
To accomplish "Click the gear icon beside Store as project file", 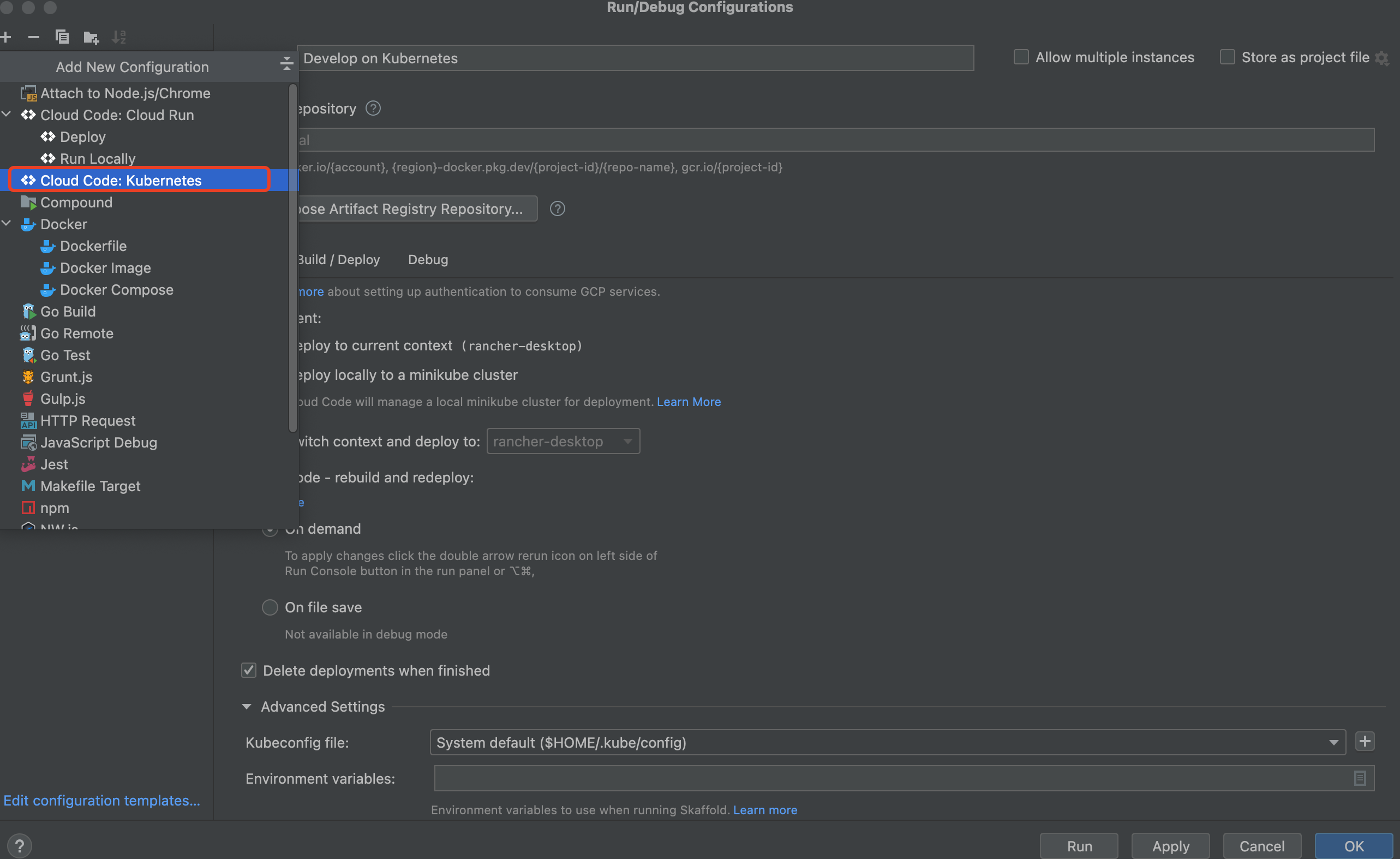I will tap(1382, 57).
